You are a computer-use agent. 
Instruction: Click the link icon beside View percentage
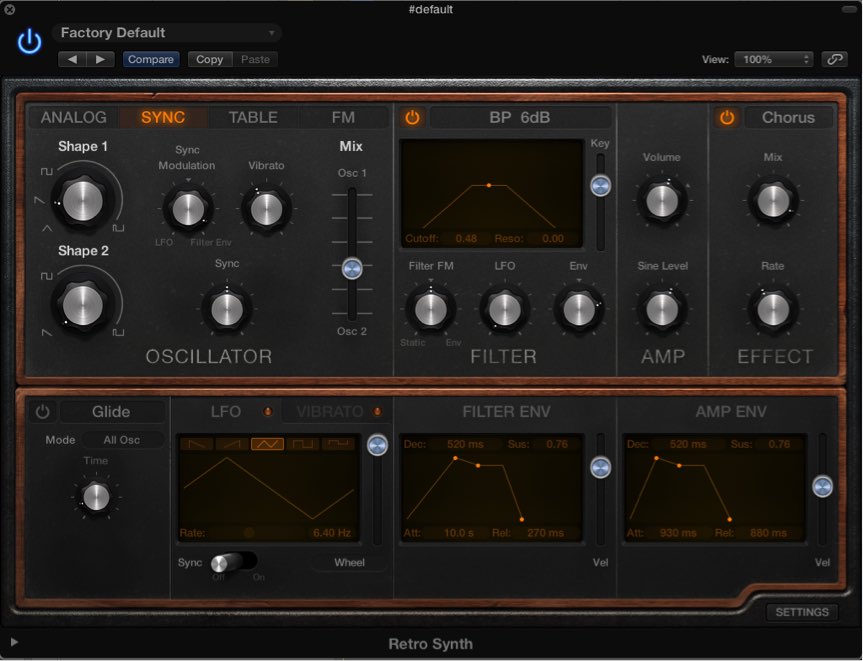834,59
